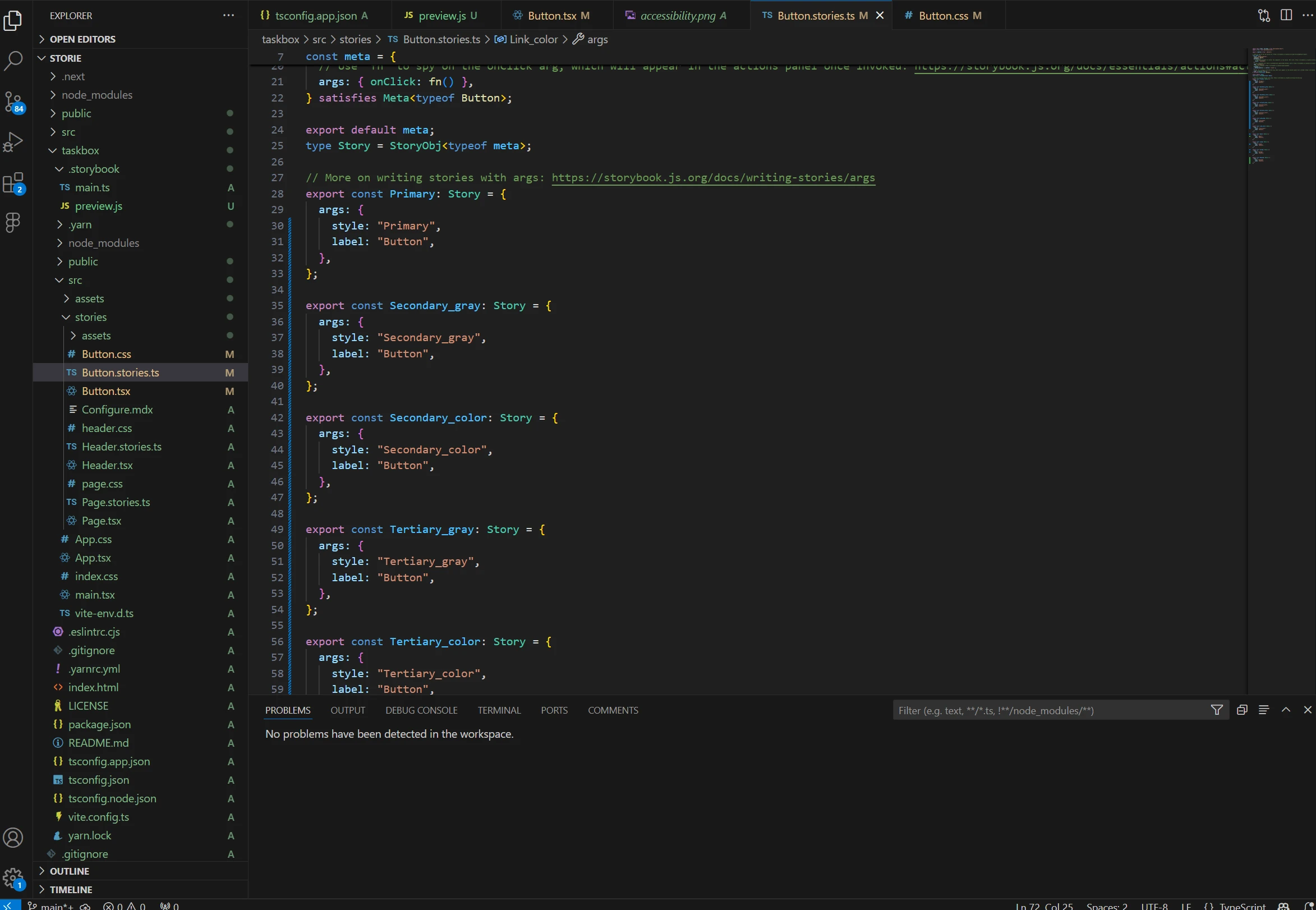Open Header.stories.ts in the file tree
The image size is (1316, 910).
tap(140, 447)
